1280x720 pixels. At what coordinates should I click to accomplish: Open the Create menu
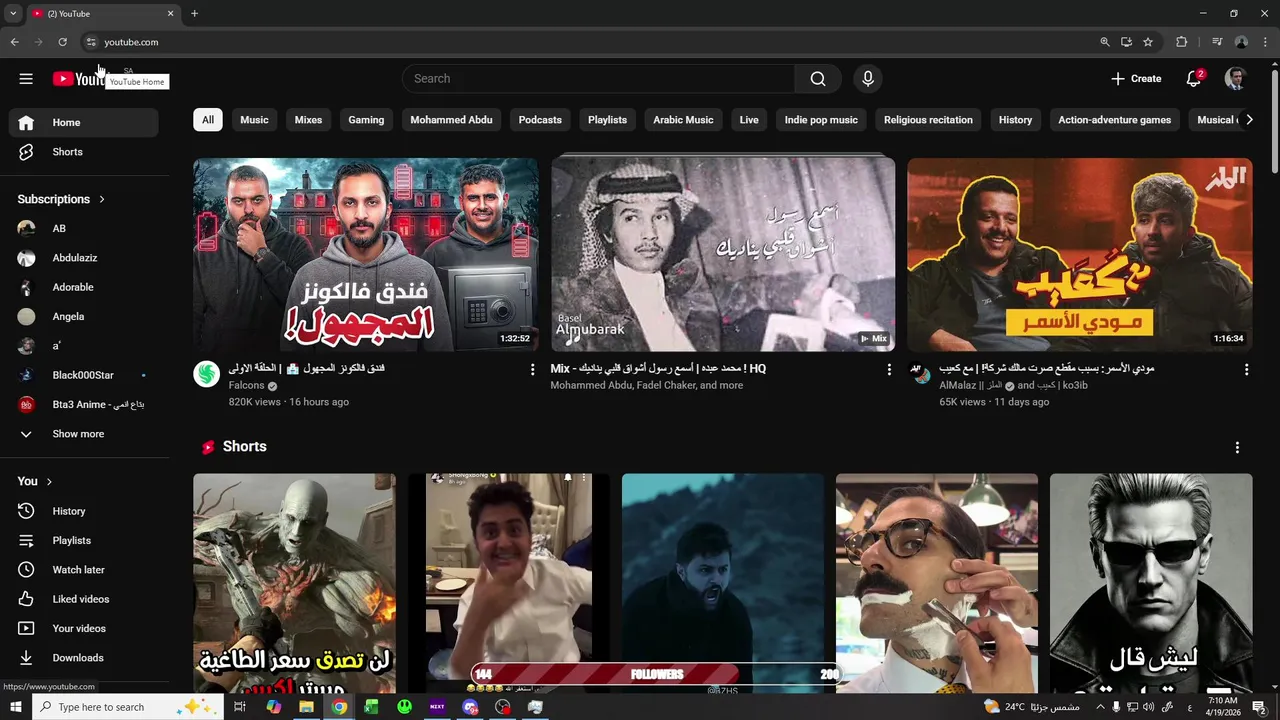coord(1136,79)
